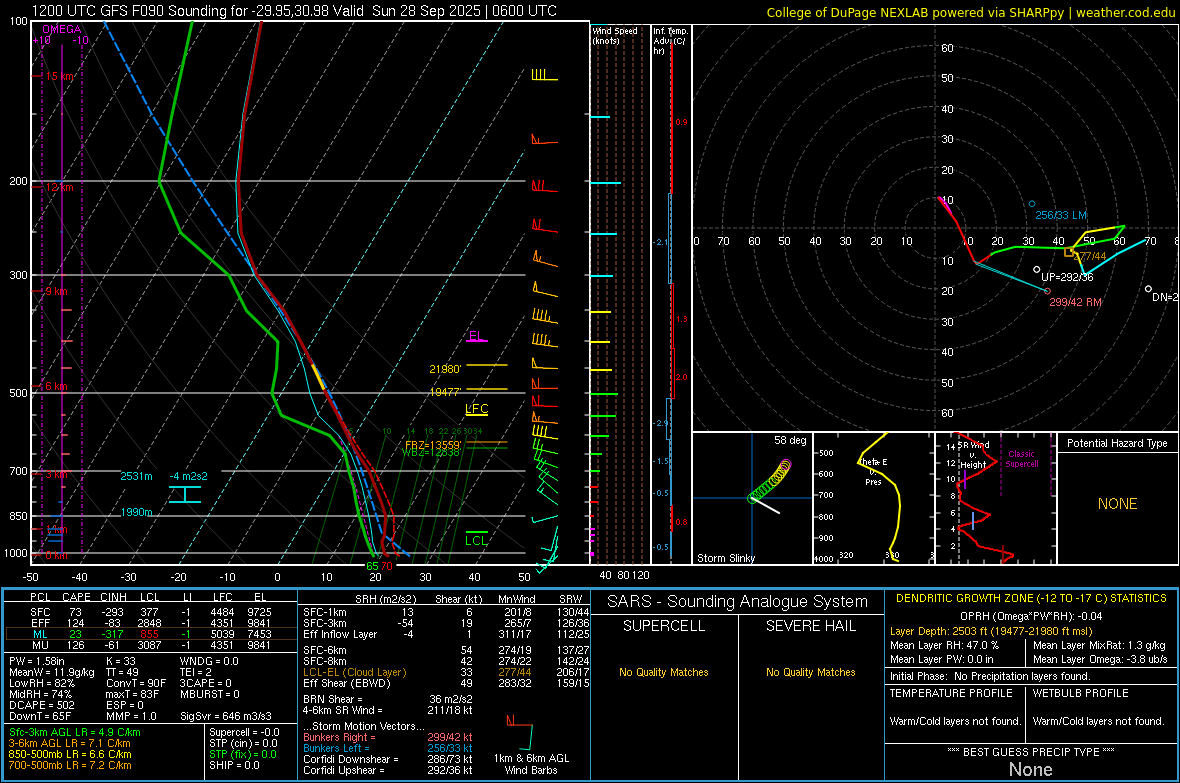The width and height of the screenshot is (1180, 783).
Task: Click the NONE hazard type value
Action: [1117, 504]
